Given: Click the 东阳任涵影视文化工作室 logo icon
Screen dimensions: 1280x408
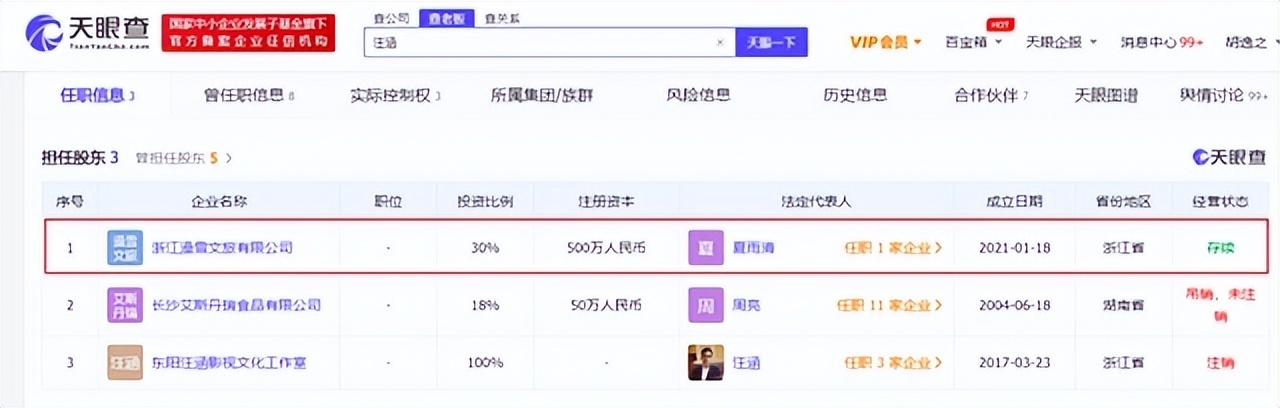Looking at the screenshot, I should tap(125, 362).
